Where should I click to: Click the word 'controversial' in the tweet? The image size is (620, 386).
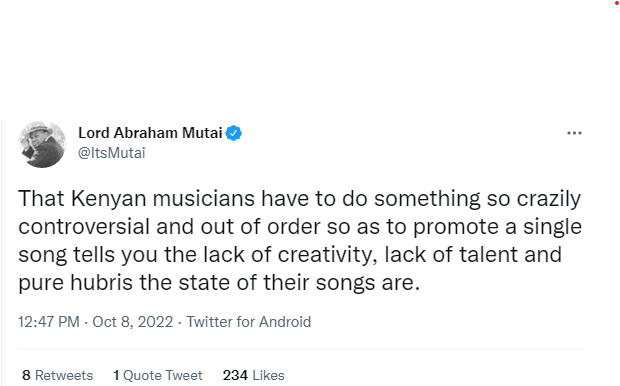click(84, 227)
